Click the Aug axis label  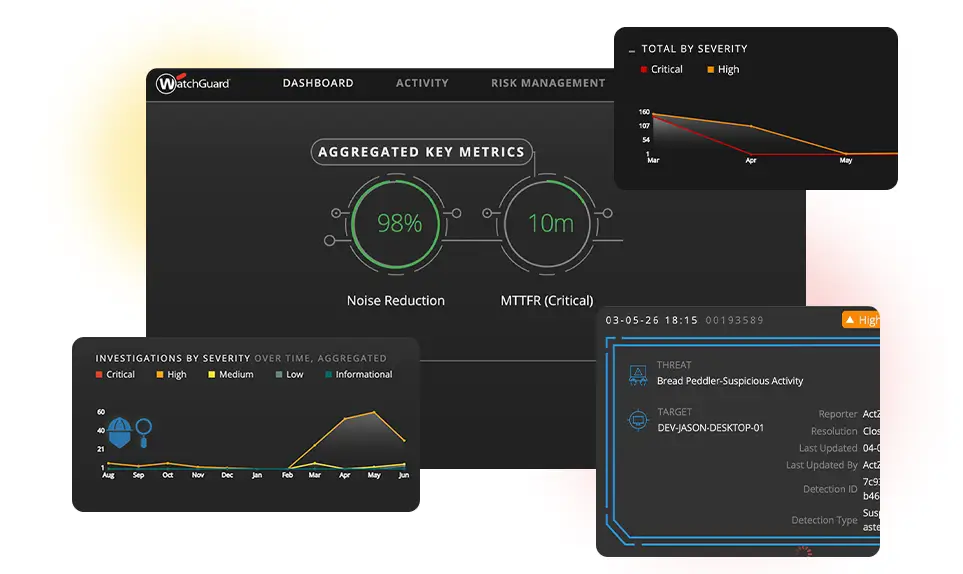(x=108, y=475)
